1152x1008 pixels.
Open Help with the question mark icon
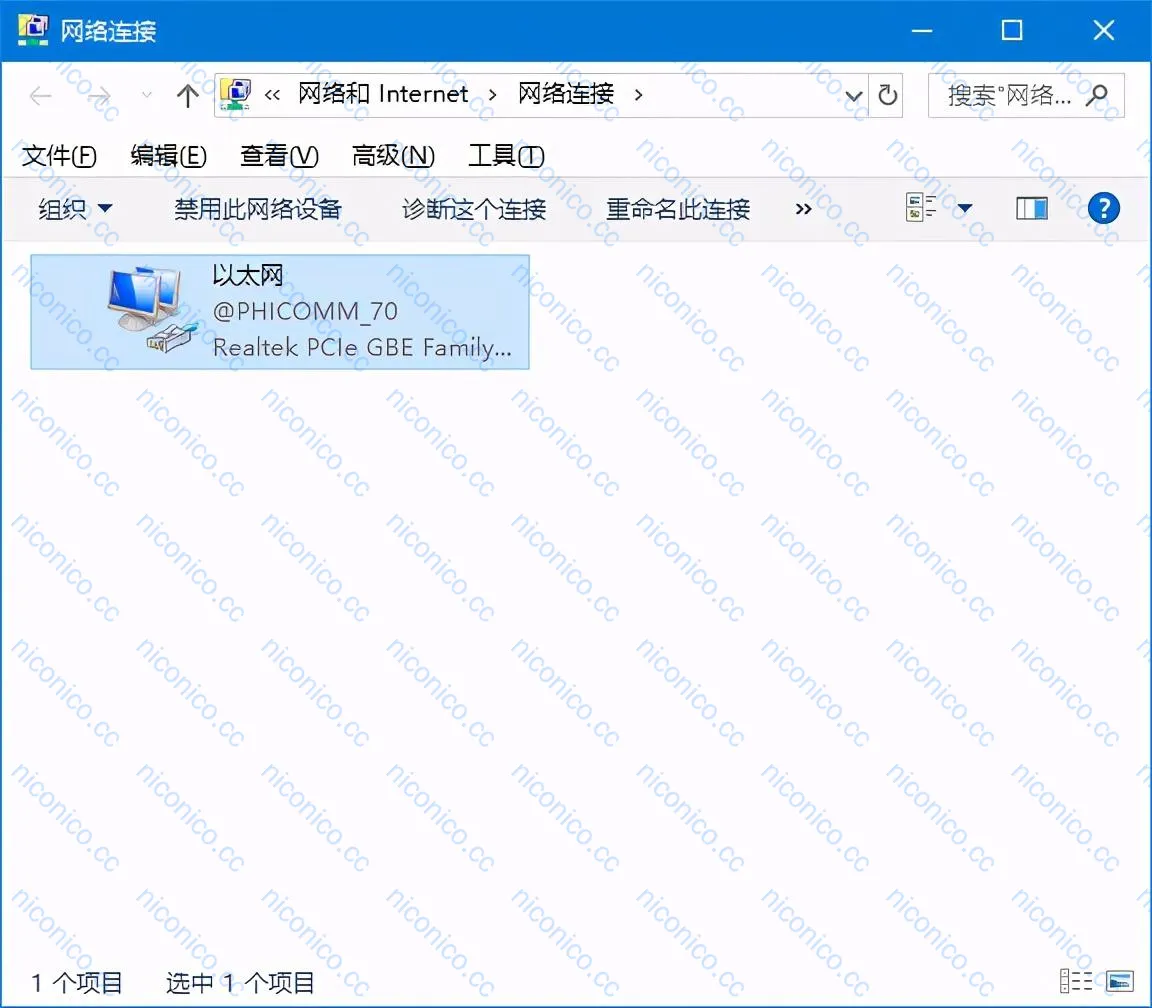(x=1104, y=209)
